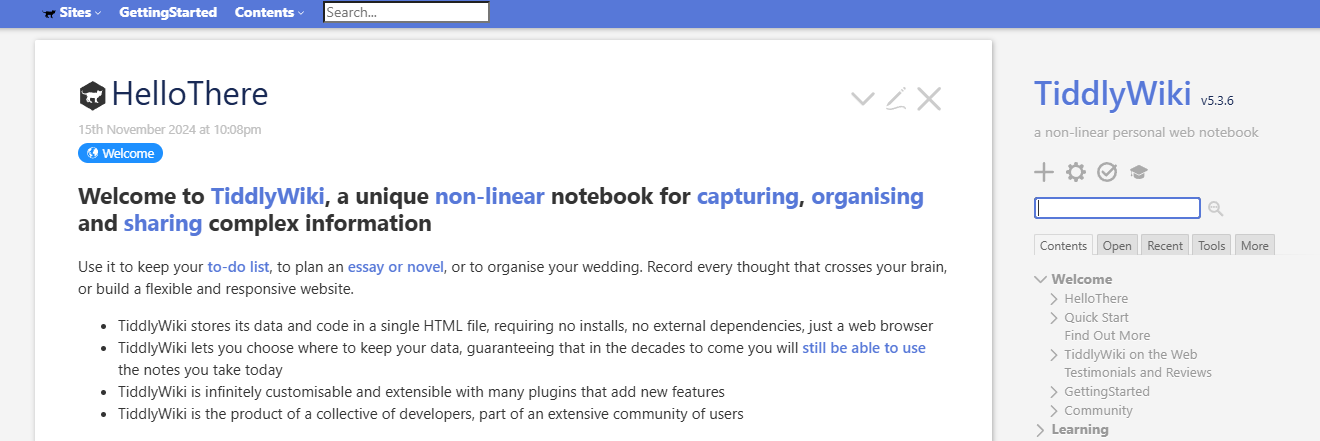Open Learning in the contents tree
The image size is (1320, 441).
tap(1080, 430)
